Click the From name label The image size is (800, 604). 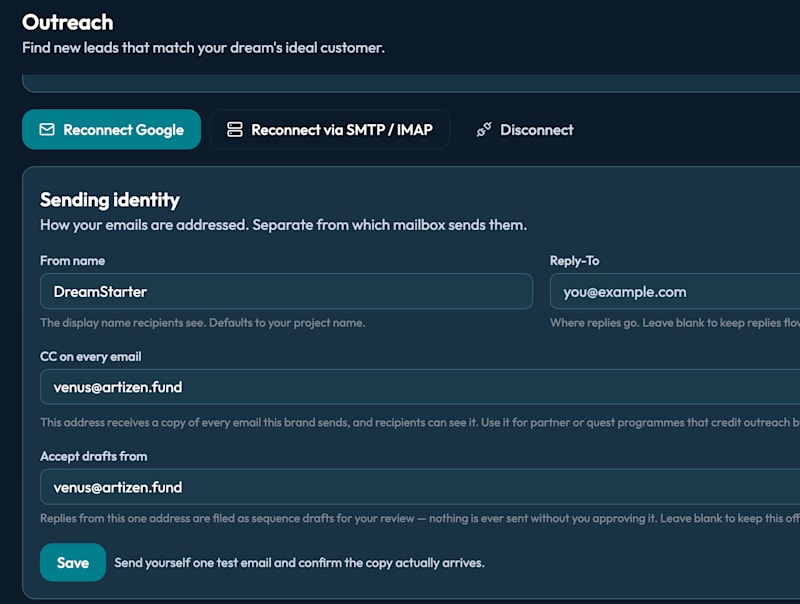[72, 261]
